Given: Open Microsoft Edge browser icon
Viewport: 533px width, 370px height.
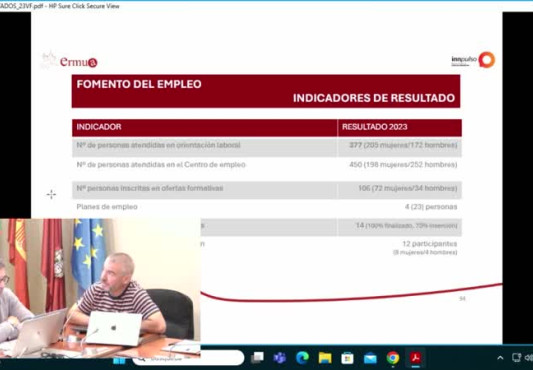Looking at the screenshot, I should [x=302, y=358].
